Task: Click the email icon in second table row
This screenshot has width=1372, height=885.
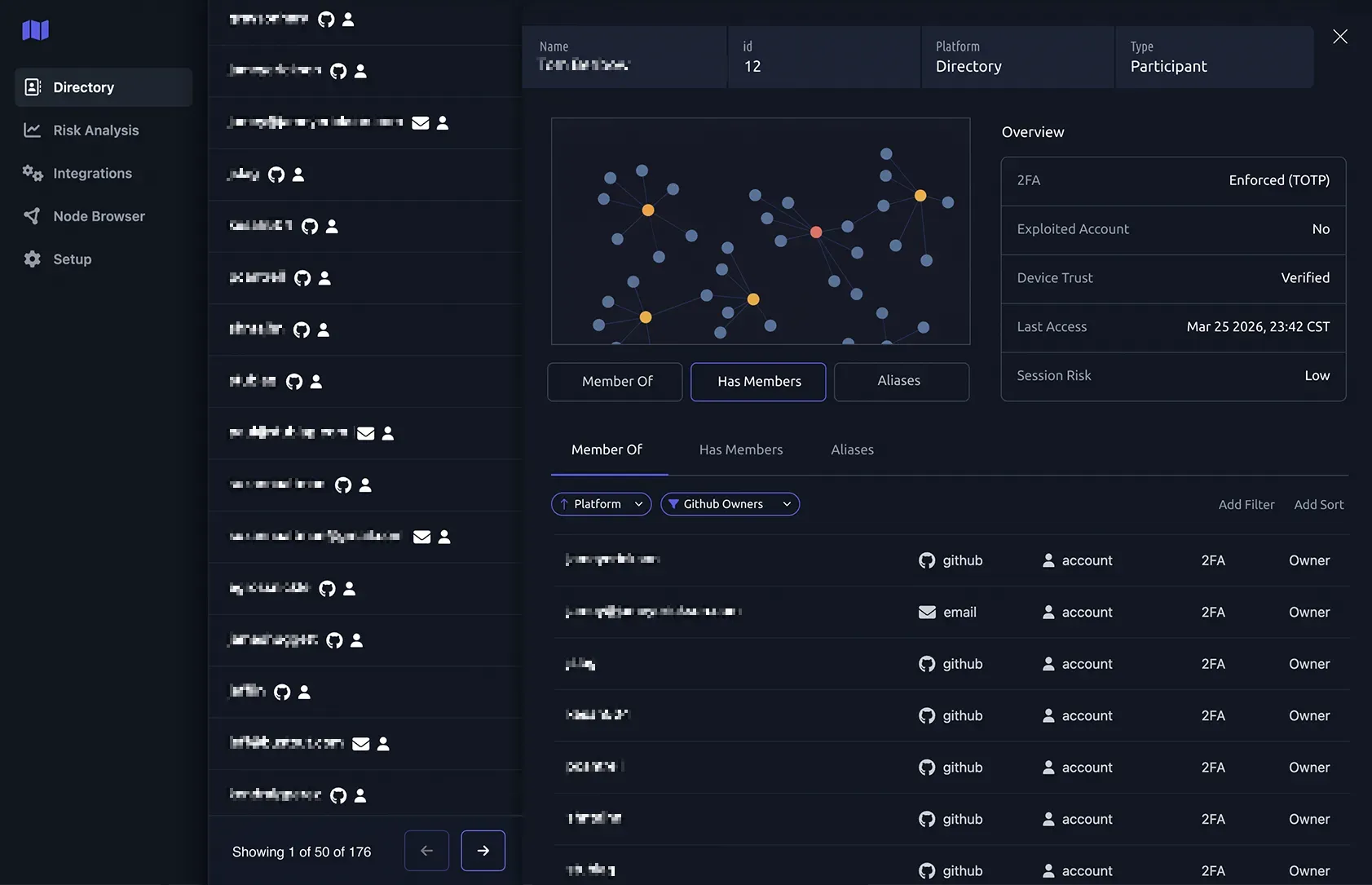Action: tap(927, 613)
